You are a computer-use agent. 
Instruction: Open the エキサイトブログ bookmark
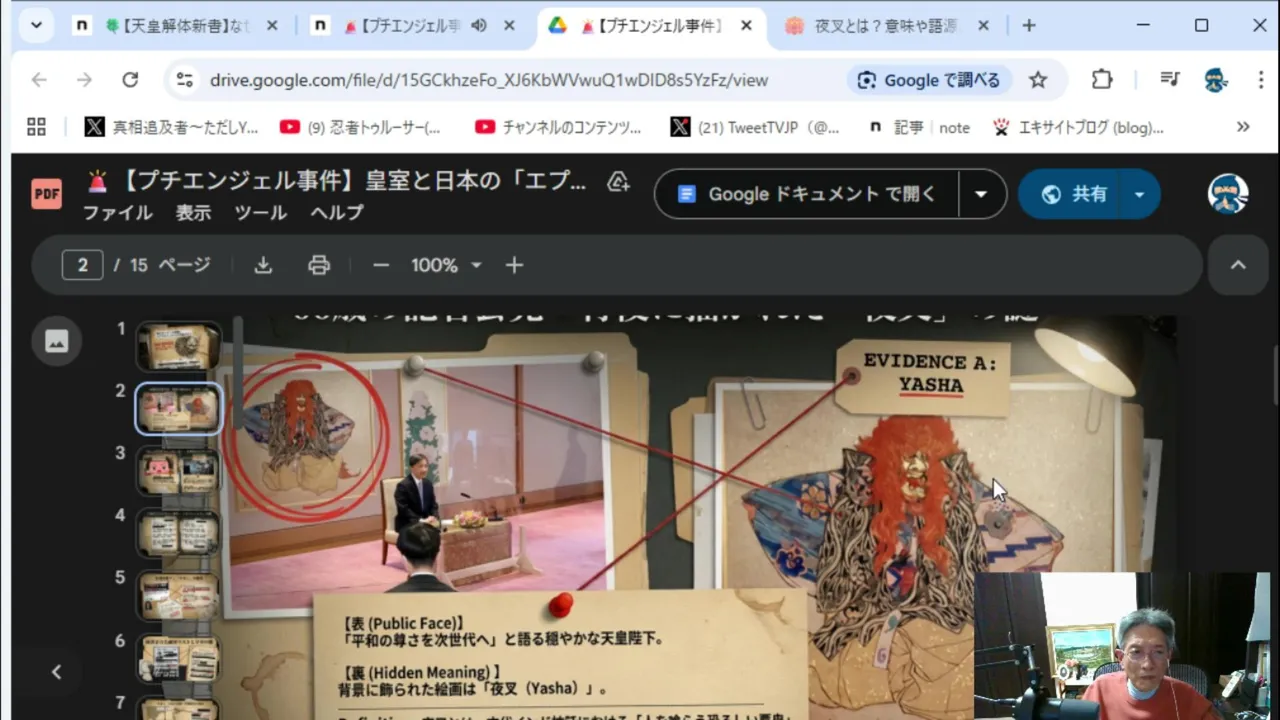[1078, 127]
